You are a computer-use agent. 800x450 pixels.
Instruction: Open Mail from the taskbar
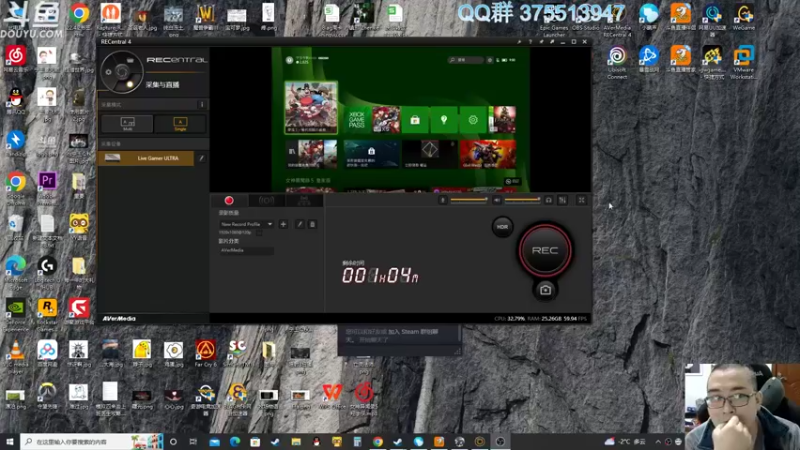(x=214, y=442)
